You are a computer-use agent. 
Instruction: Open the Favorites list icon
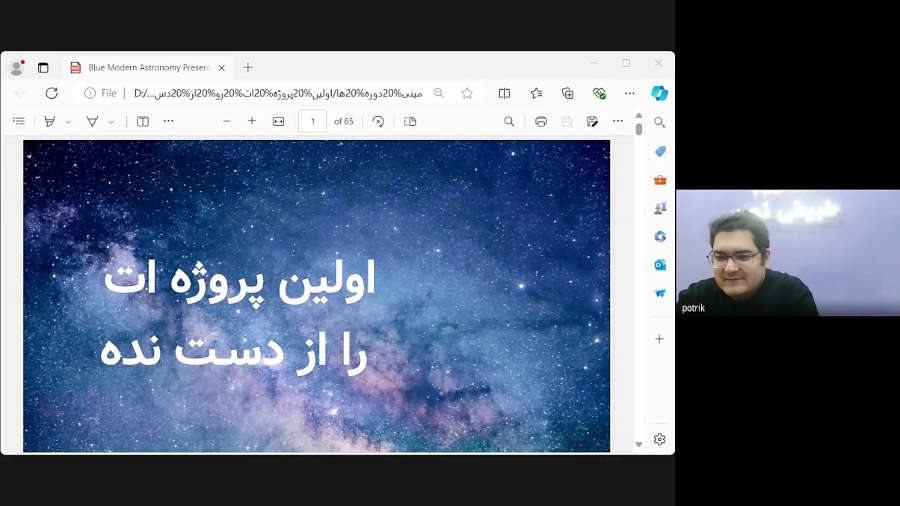point(536,93)
